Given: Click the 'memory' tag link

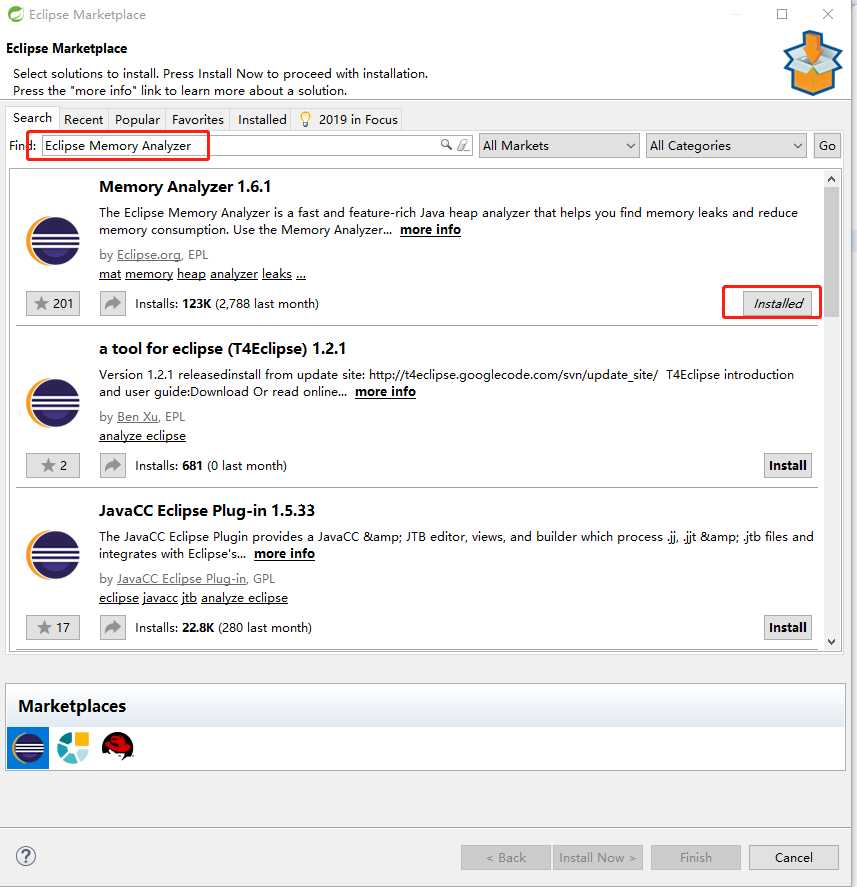Looking at the screenshot, I should coord(149,274).
